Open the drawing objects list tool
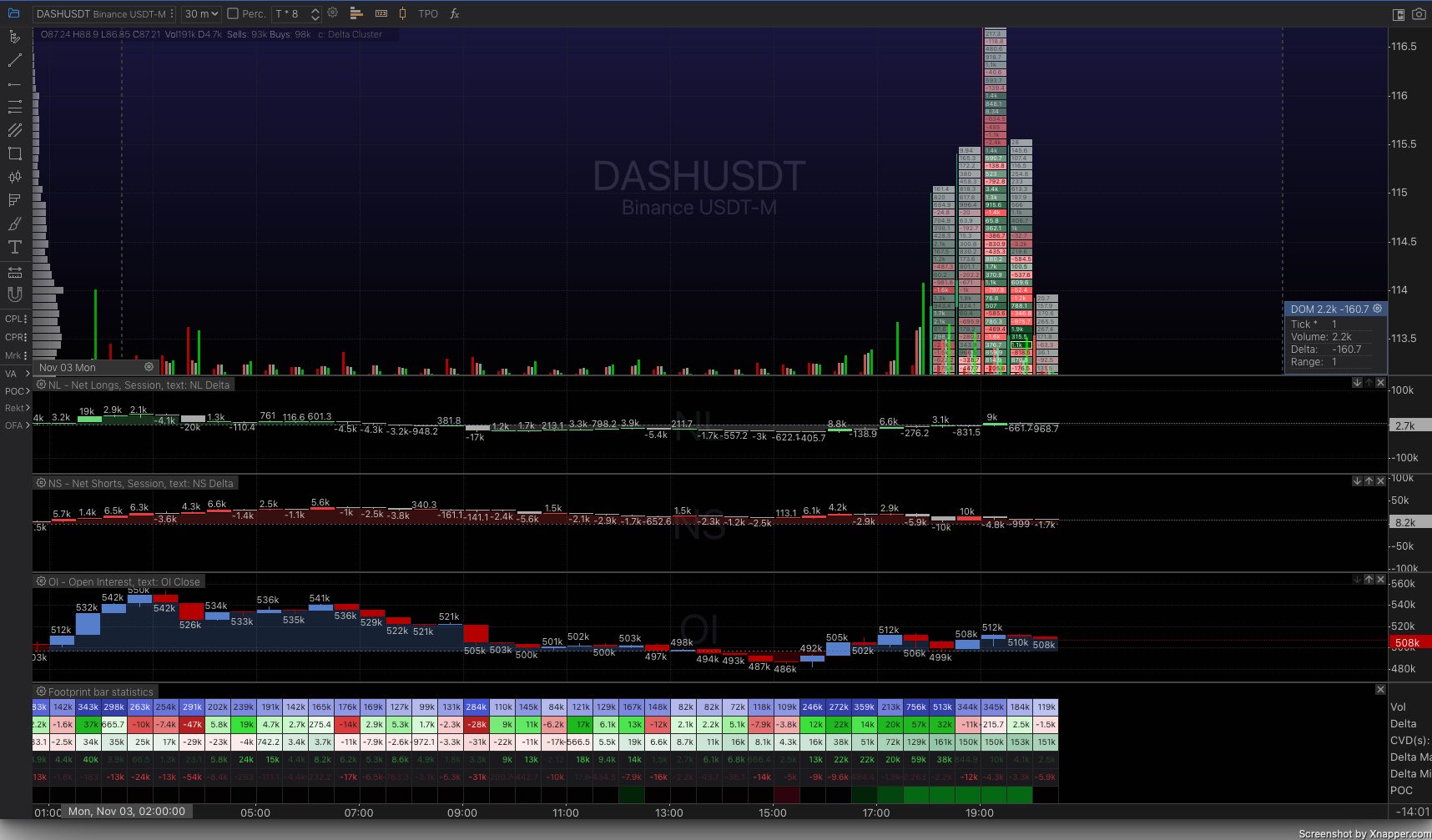Screen dimensions: 1432x840 14,37
